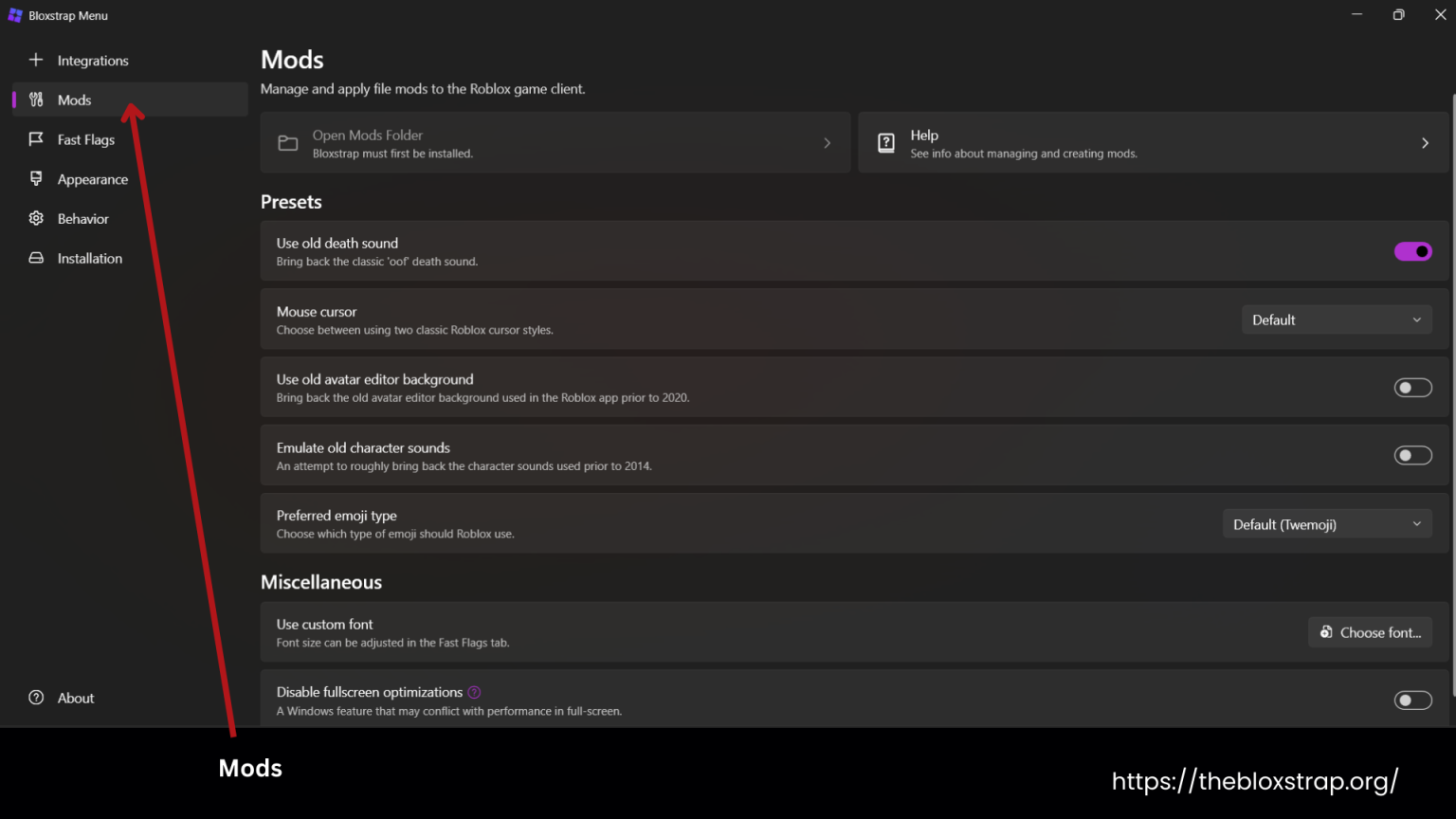
Task: Visit the thebloxstrap.org link
Action: pyautogui.click(x=1255, y=781)
